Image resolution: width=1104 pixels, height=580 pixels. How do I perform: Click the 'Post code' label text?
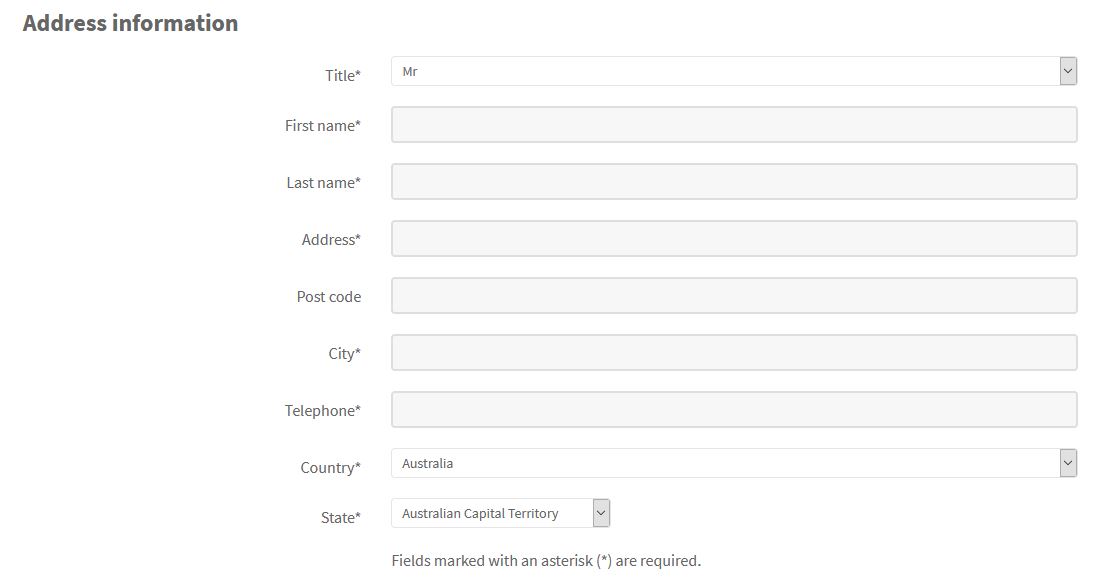click(x=328, y=297)
